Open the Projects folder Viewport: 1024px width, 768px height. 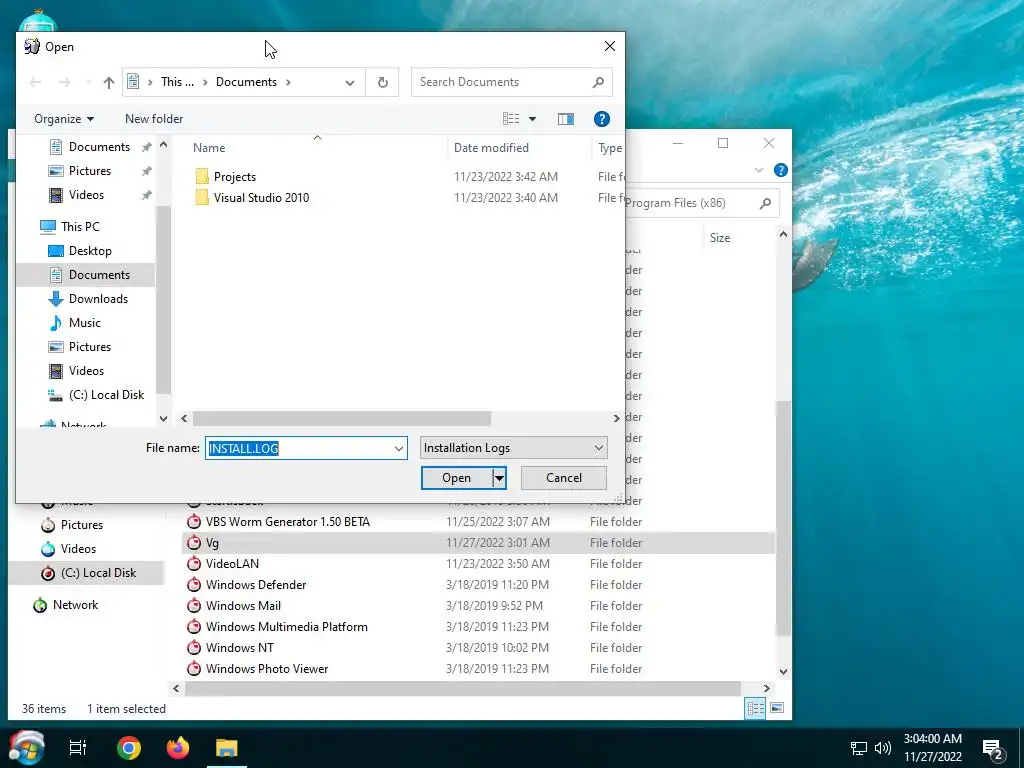234,177
